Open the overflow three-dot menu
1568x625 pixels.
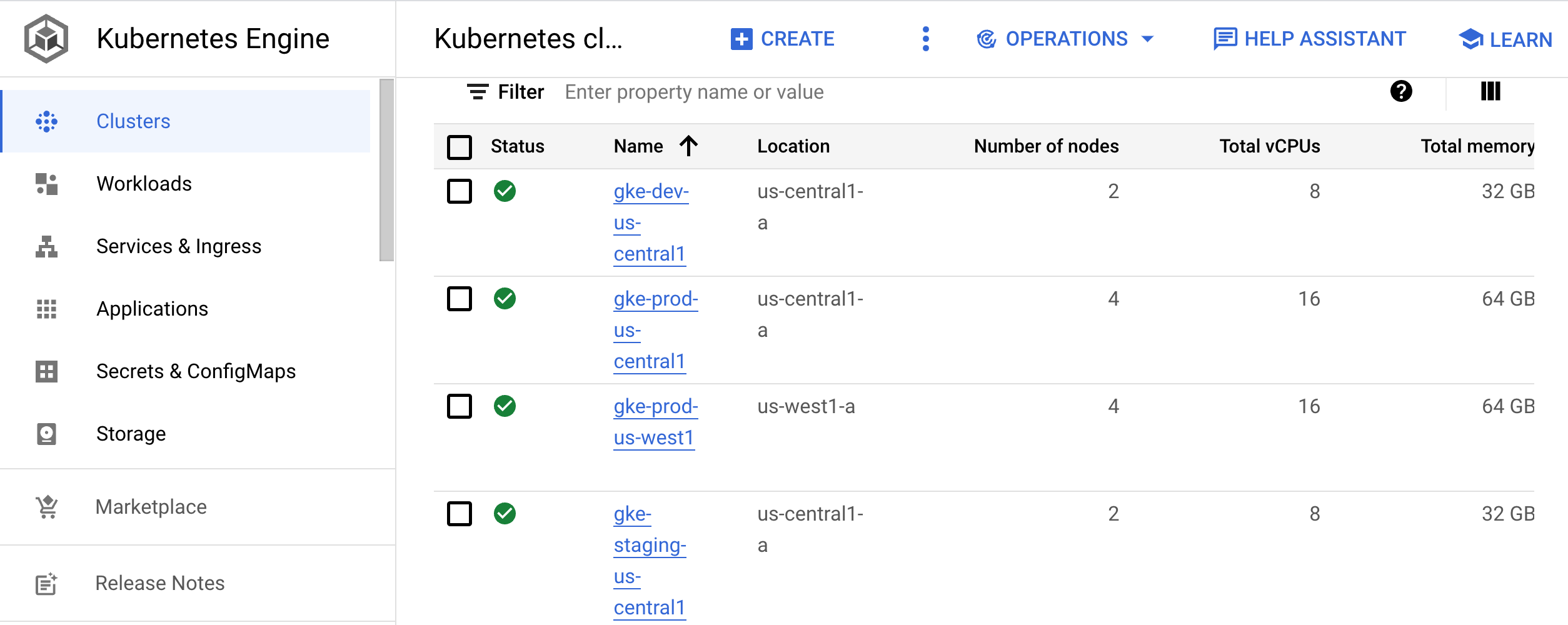coord(925,39)
